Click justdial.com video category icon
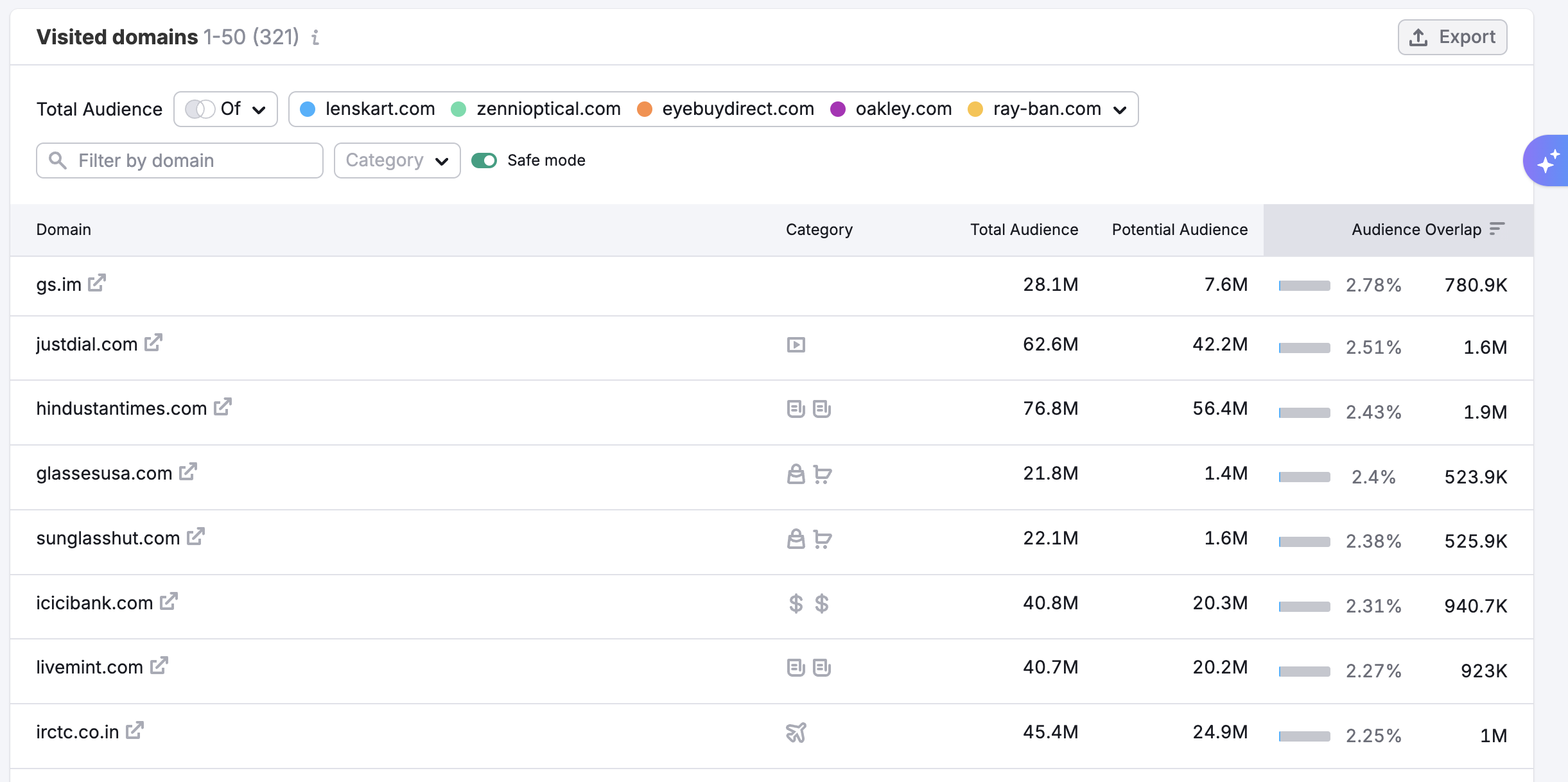 796,345
